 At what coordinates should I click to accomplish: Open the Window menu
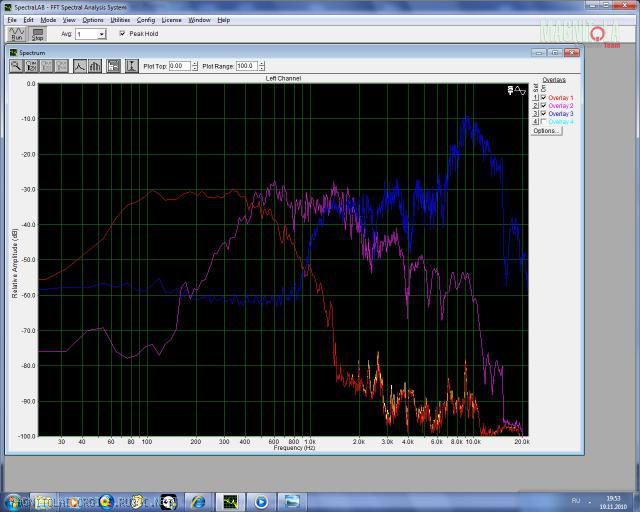199,20
